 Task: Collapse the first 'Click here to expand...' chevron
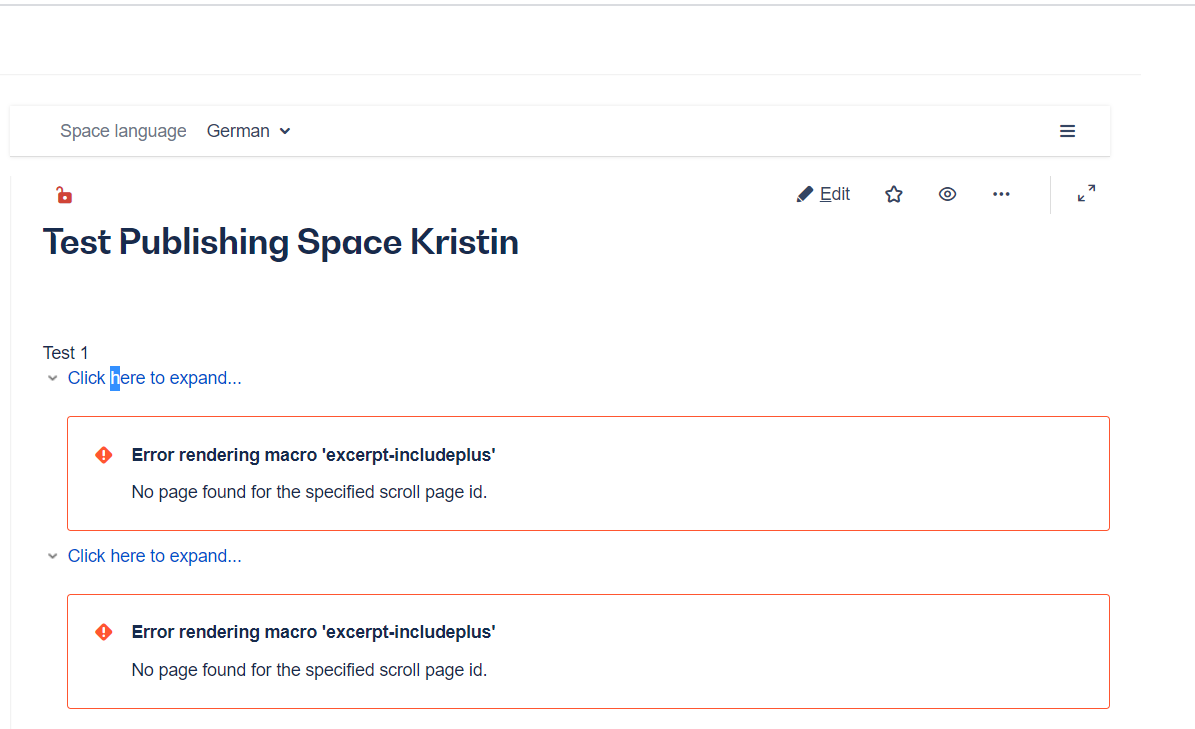coord(53,378)
